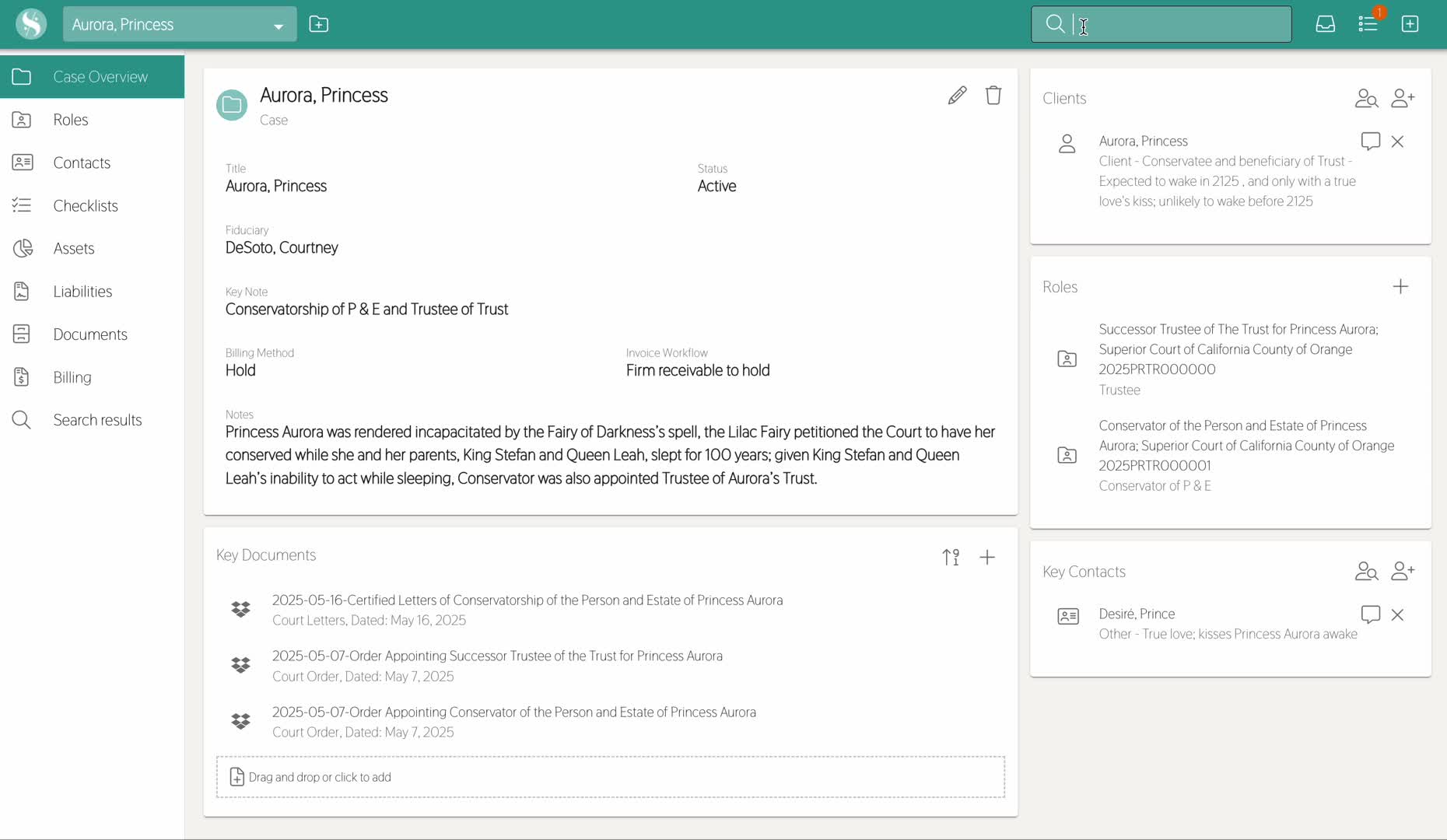Click Invoice Workflow value Firm receivable to hold
Image resolution: width=1447 pixels, height=840 pixels.
pyautogui.click(x=698, y=370)
